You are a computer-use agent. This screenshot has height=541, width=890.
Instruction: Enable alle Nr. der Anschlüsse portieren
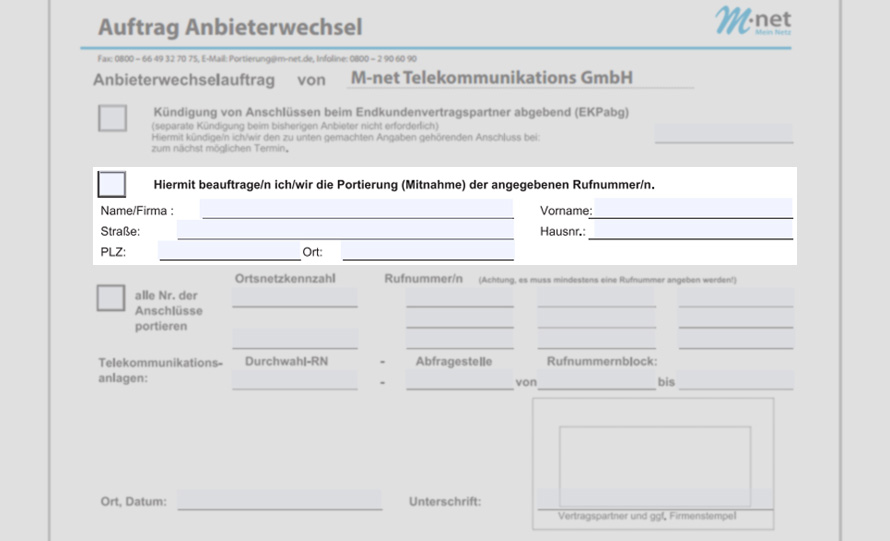pyautogui.click(x=111, y=298)
